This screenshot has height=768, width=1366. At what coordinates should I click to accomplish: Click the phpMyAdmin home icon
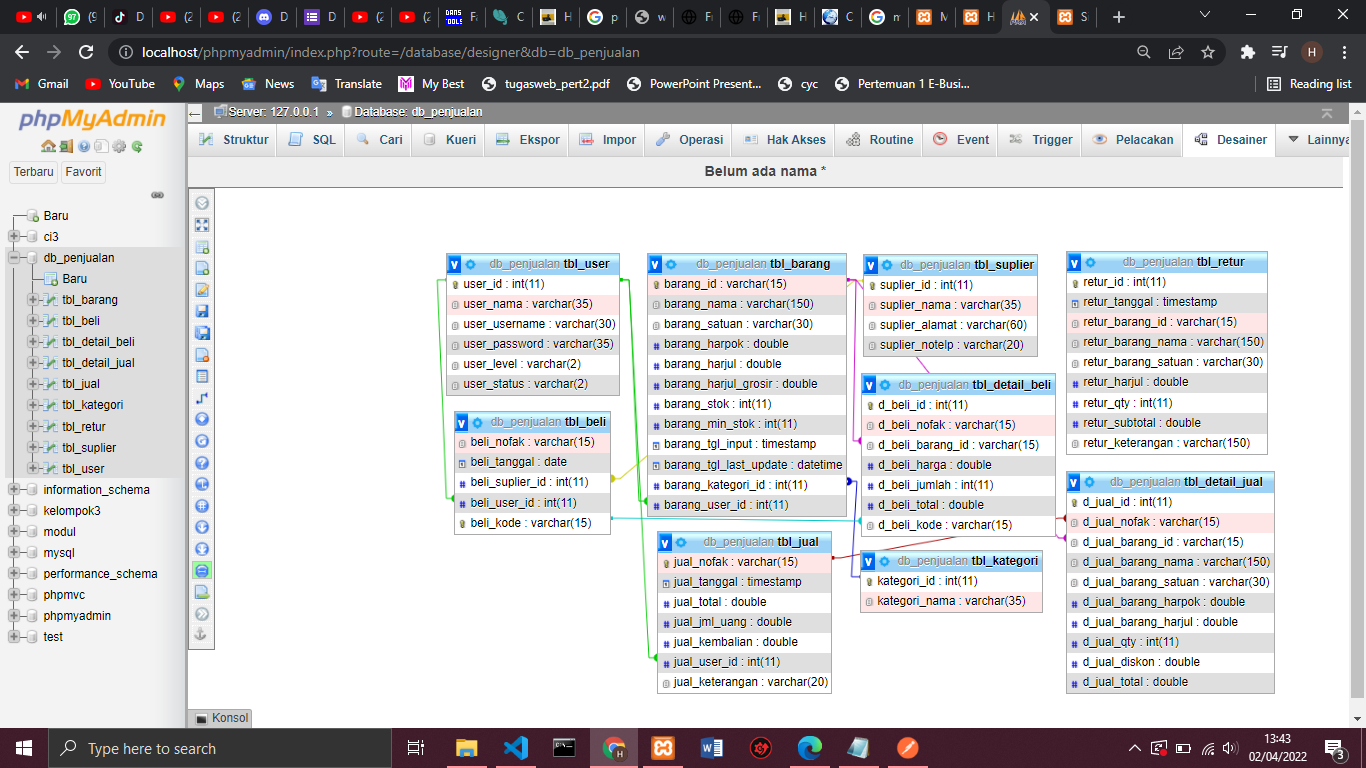pos(48,146)
